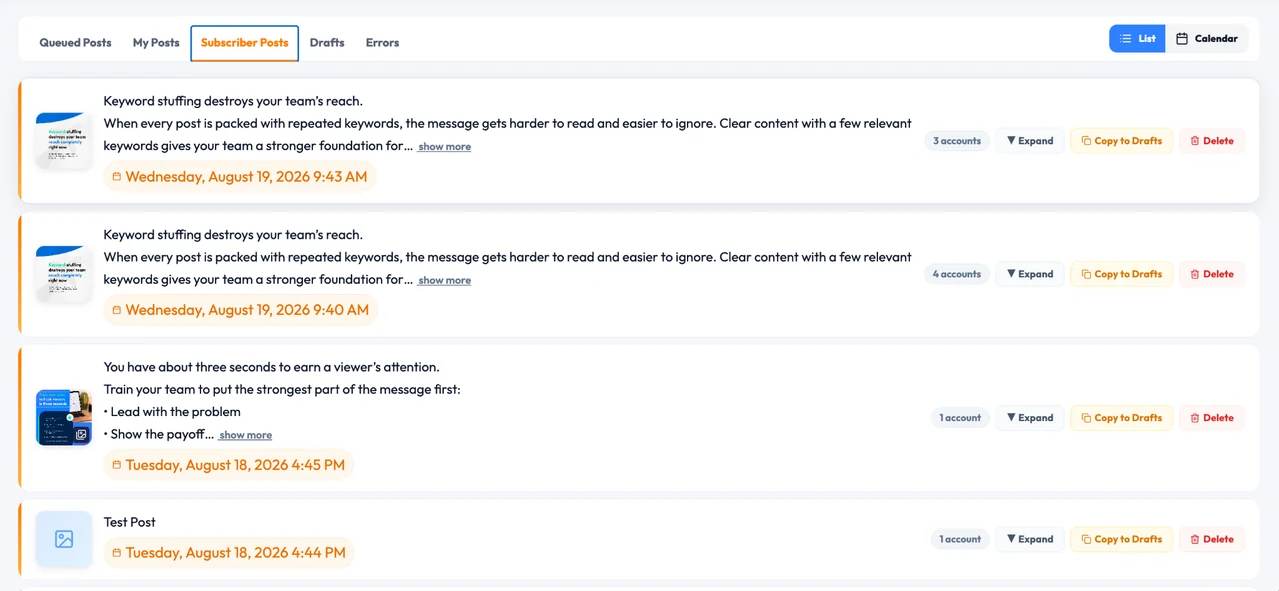Show more text of 9:43 AM post
This screenshot has width=1279, height=591.
click(x=444, y=147)
